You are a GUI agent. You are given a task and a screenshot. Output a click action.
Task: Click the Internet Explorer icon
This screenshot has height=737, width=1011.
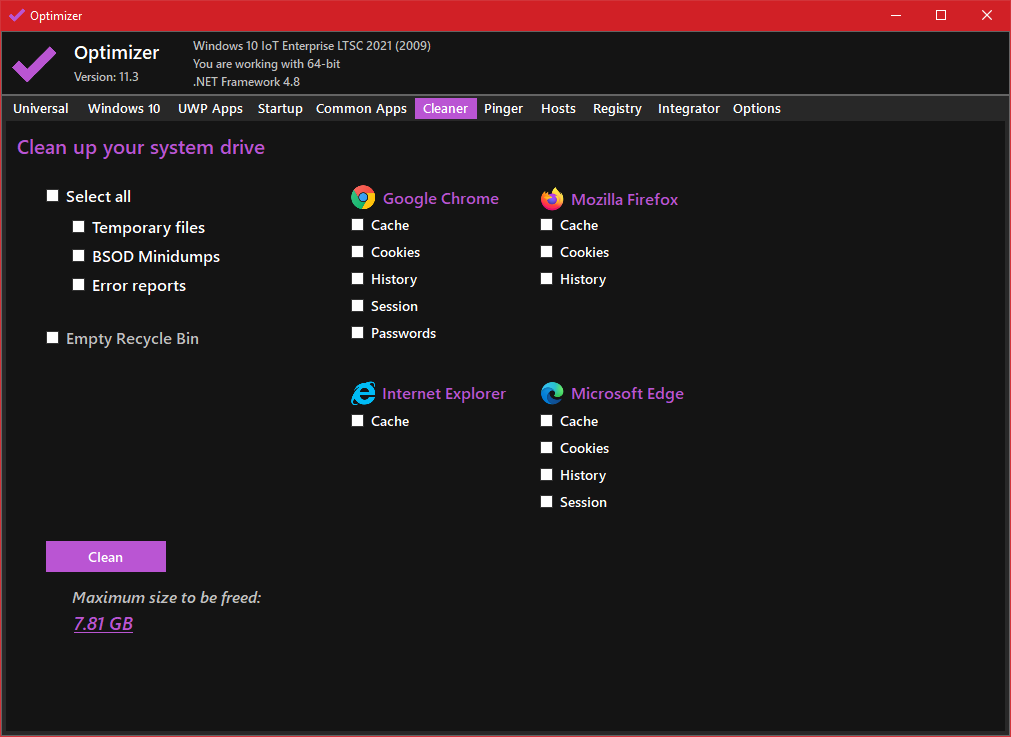click(x=363, y=393)
